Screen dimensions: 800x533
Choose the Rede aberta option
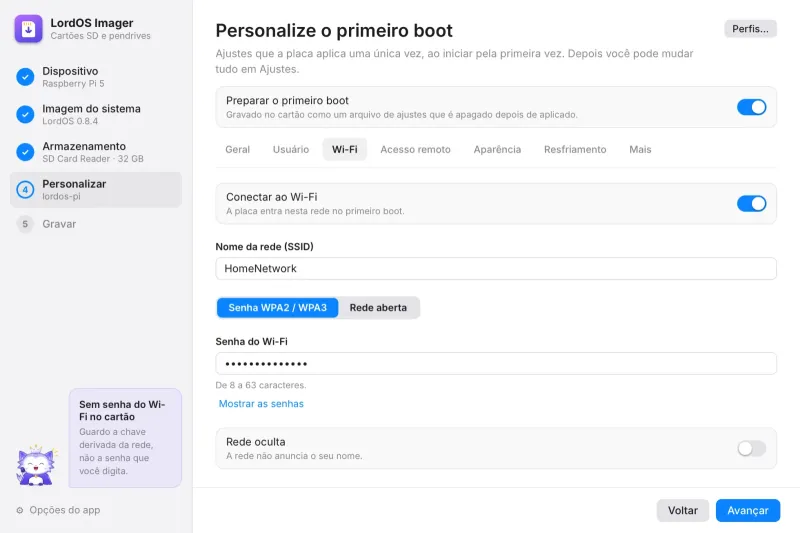click(378, 308)
